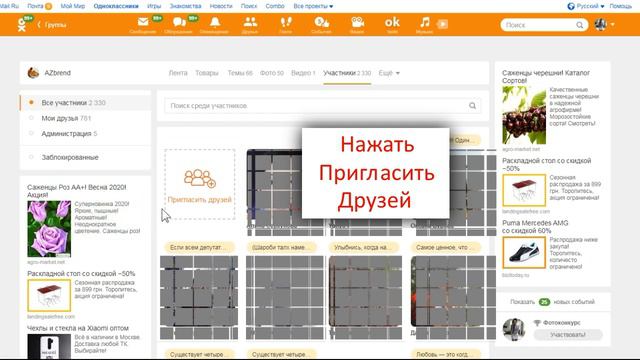
Task: Click status 'Самое ценное, что...'
Action: point(445,247)
